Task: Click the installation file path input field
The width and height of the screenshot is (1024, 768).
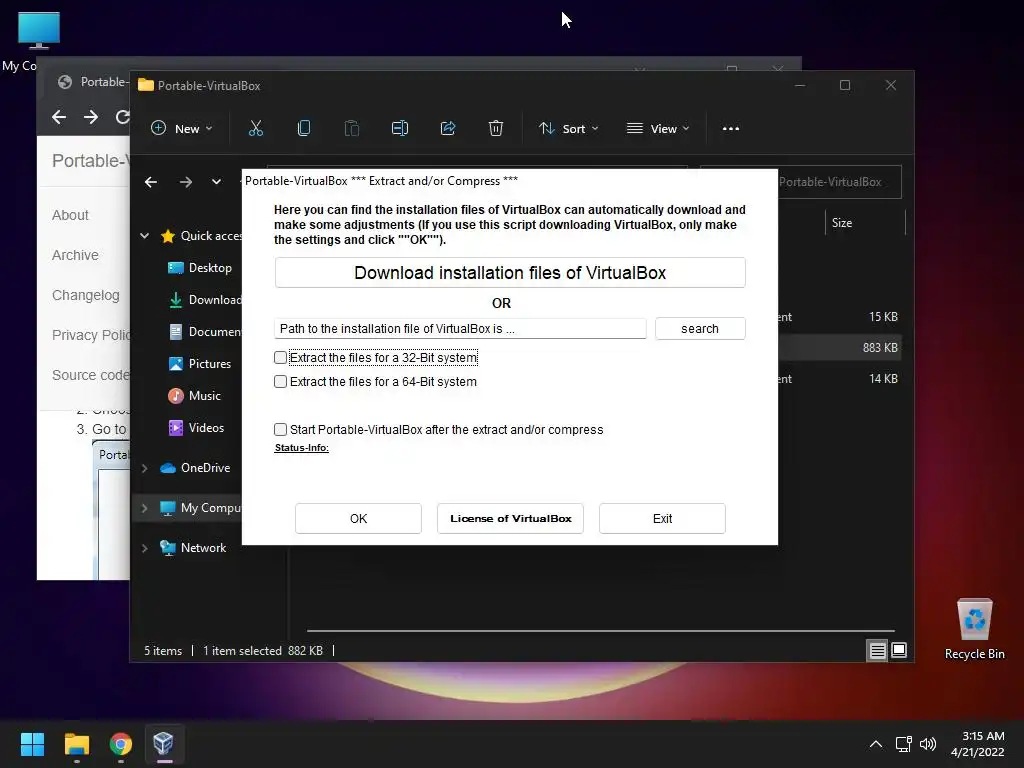Action: coord(460,328)
